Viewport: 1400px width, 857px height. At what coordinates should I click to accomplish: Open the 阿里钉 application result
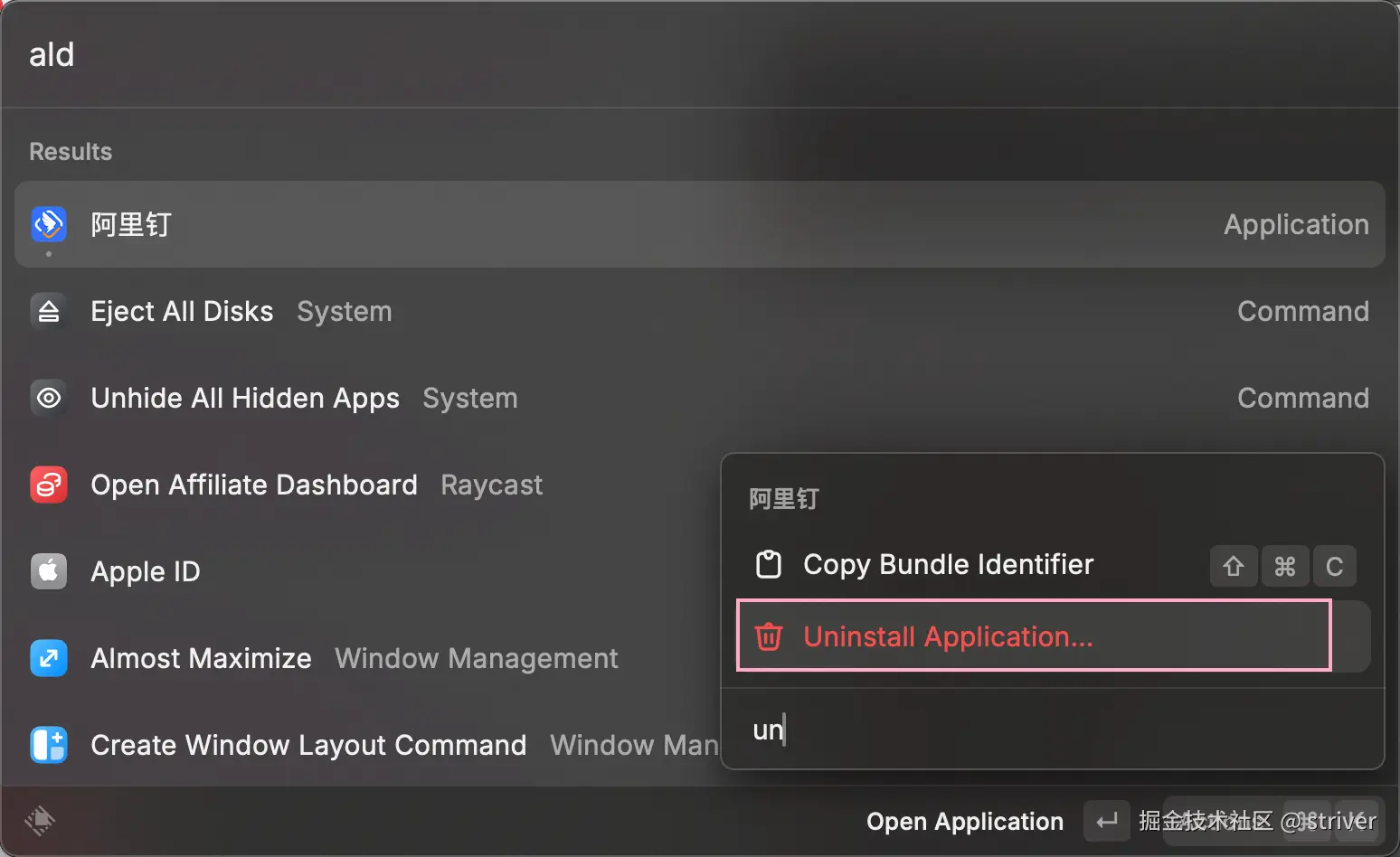(633, 224)
